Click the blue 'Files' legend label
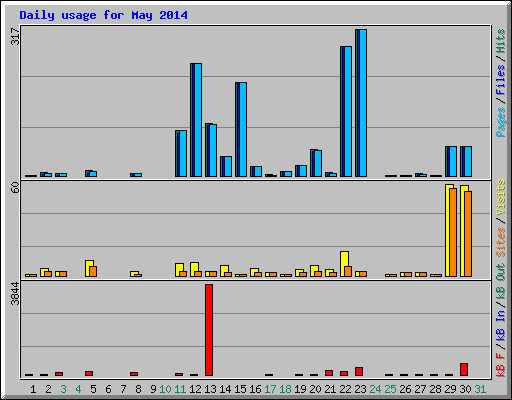 [x=501, y=80]
